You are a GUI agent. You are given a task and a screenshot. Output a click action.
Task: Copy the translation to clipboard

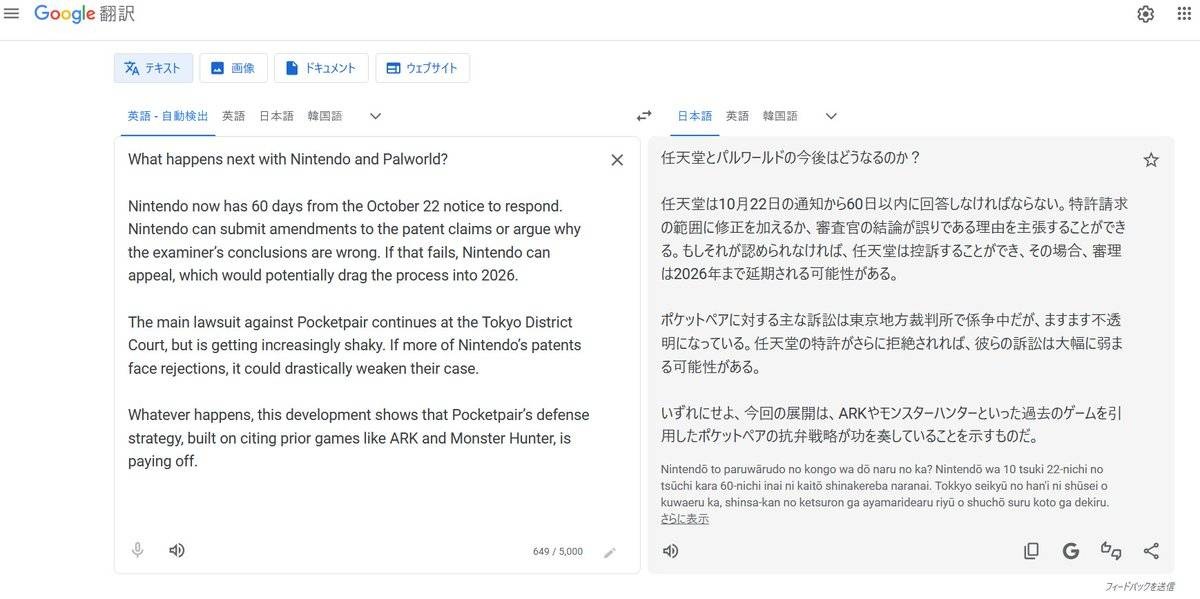(x=1031, y=551)
